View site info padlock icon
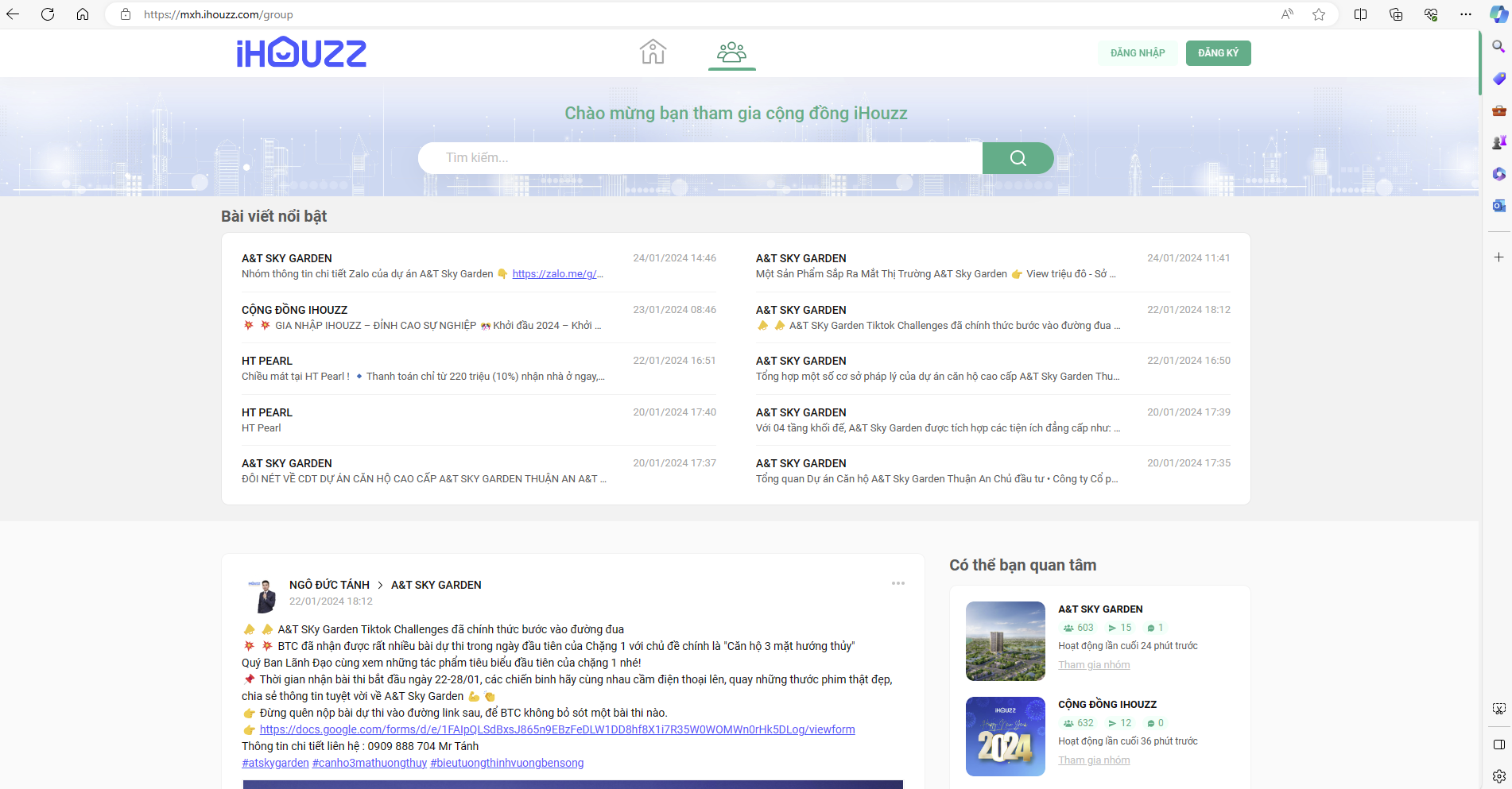The height and width of the screenshot is (789, 1512). (x=126, y=14)
